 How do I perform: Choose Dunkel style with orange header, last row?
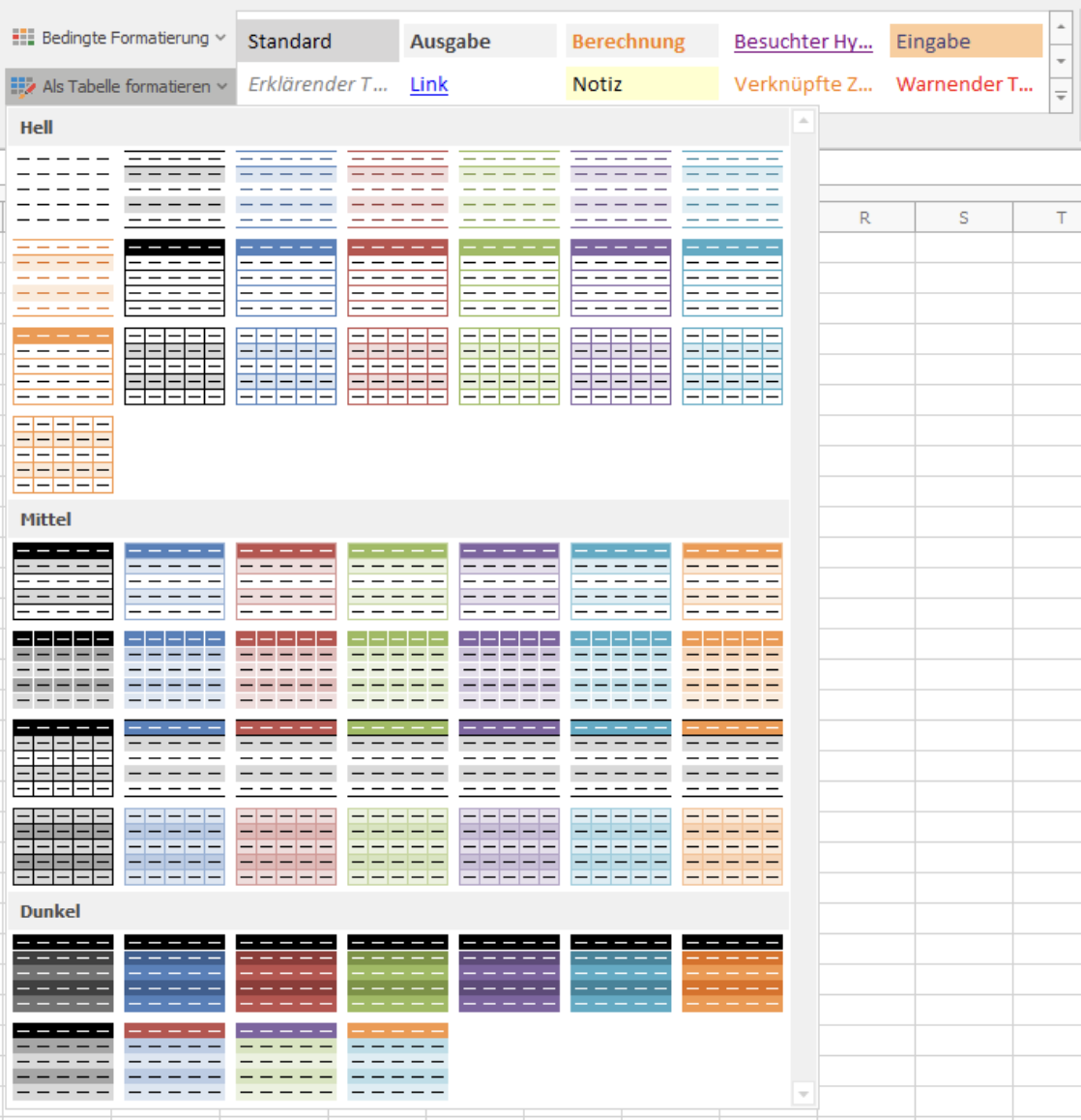coord(397,1062)
